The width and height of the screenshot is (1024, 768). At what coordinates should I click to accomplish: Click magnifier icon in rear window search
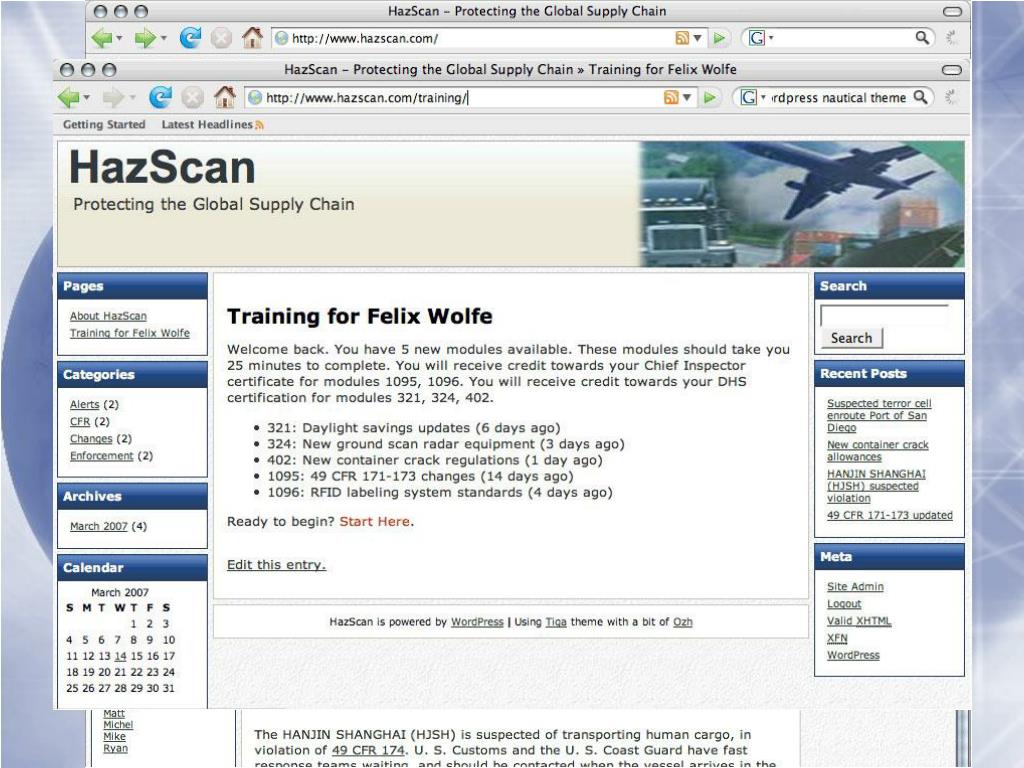[x=921, y=38]
